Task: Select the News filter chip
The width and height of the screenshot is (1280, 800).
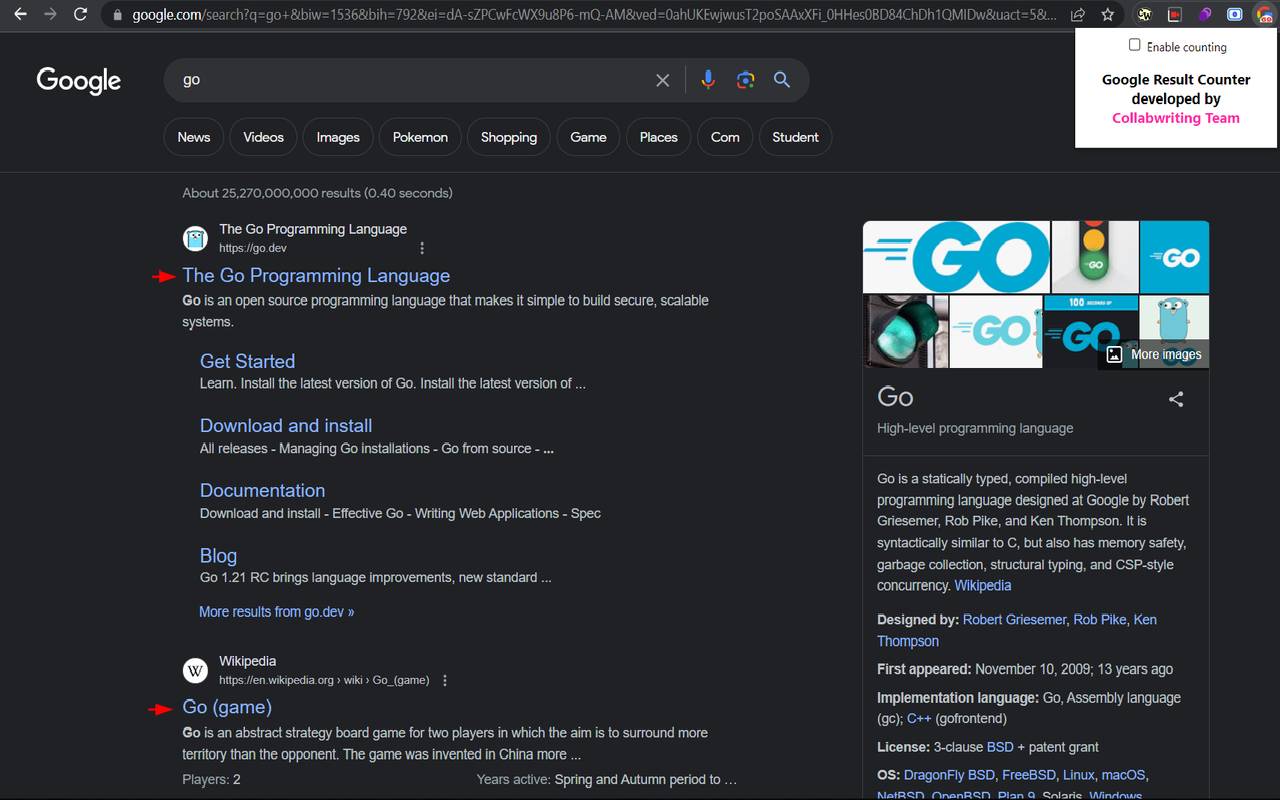Action: [194, 137]
